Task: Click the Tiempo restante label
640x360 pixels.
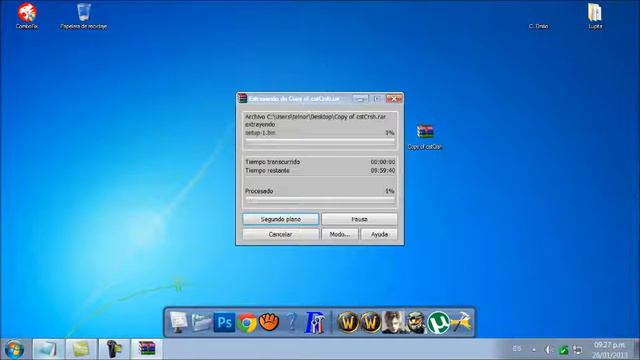Action: [267, 171]
